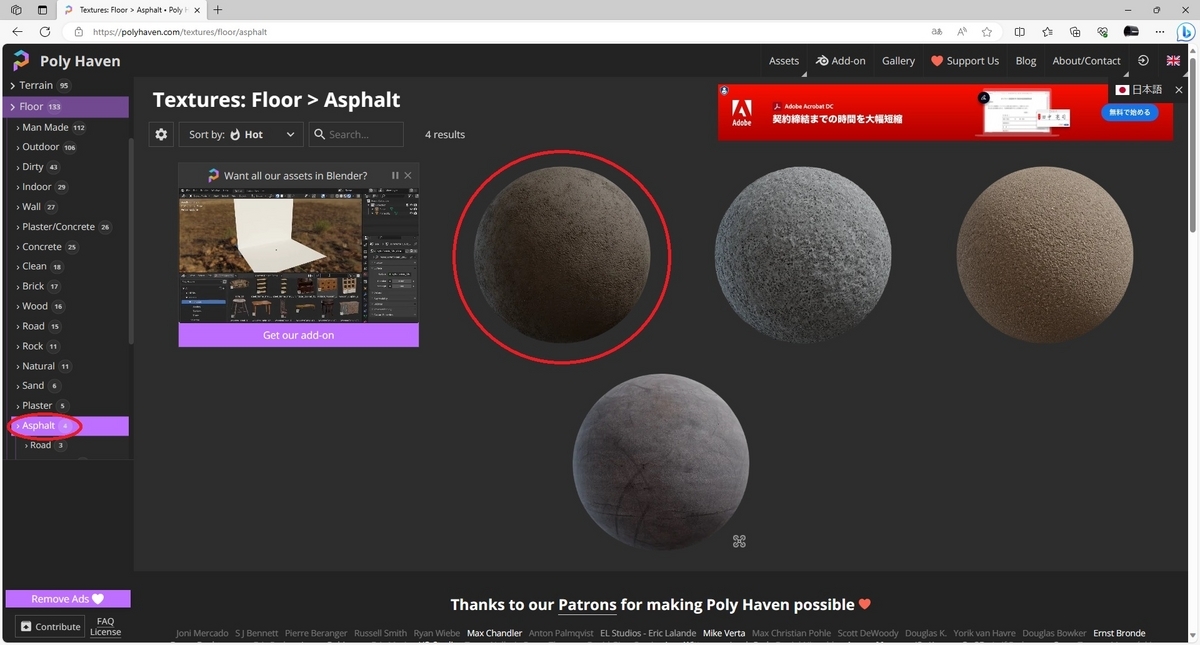
Task: Expand the Road subcategory under Asphalt
Action: click(42, 445)
